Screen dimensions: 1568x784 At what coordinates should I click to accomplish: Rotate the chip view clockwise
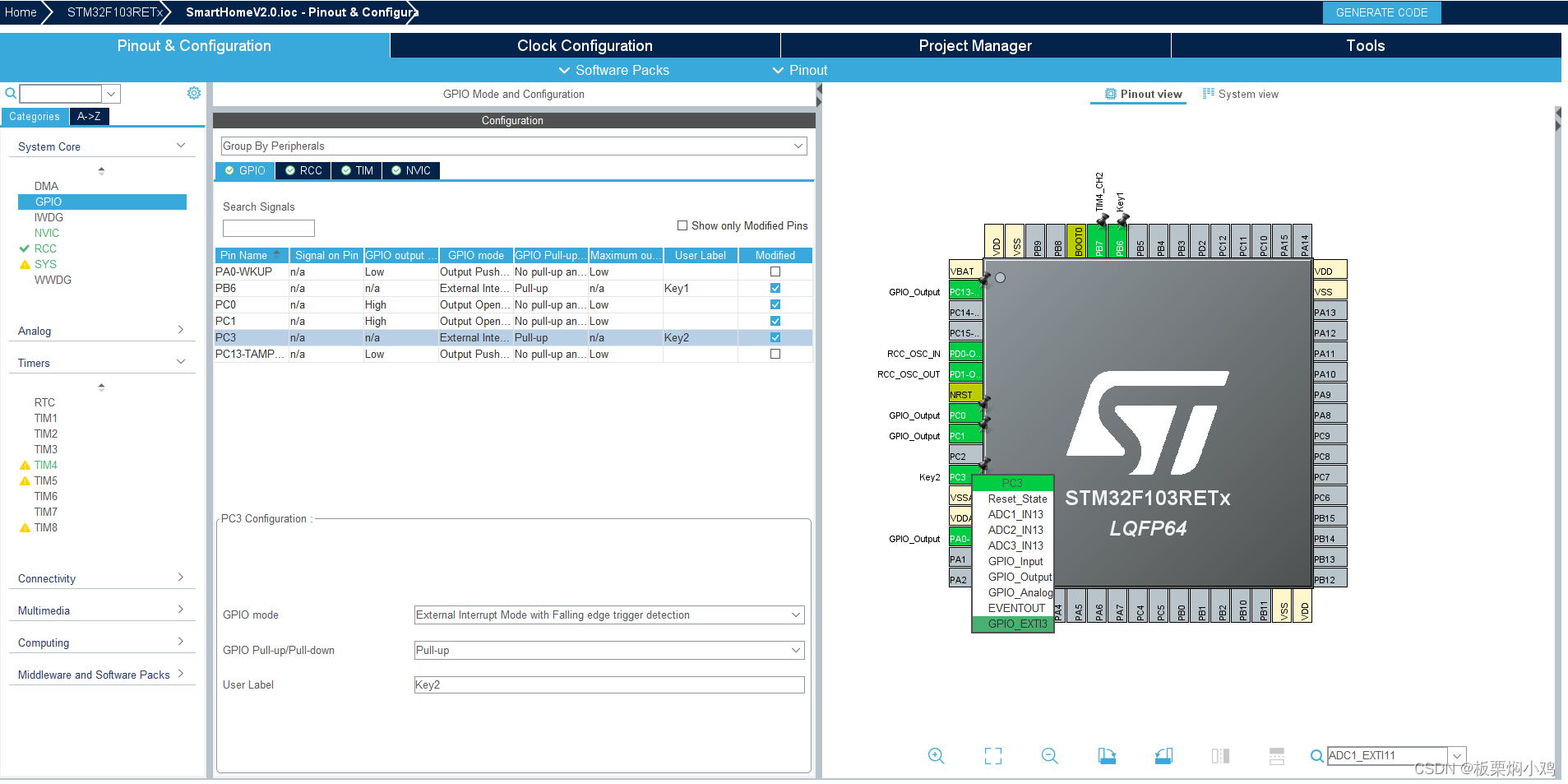(1107, 756)
